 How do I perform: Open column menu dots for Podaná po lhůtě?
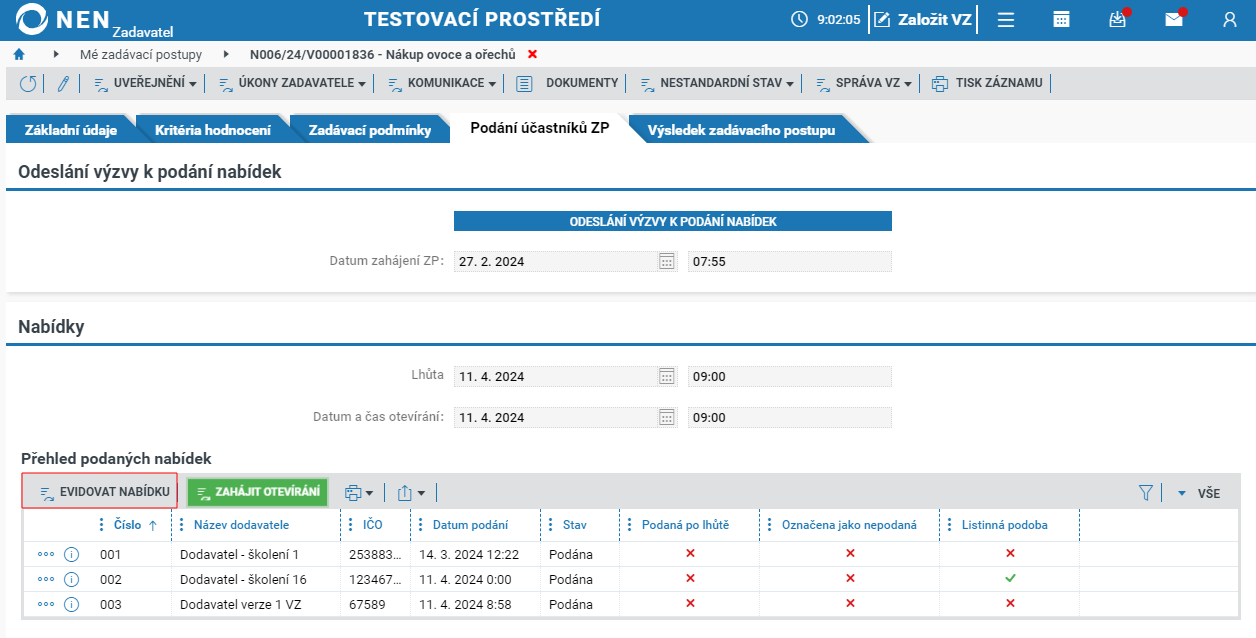coord(630,525)
